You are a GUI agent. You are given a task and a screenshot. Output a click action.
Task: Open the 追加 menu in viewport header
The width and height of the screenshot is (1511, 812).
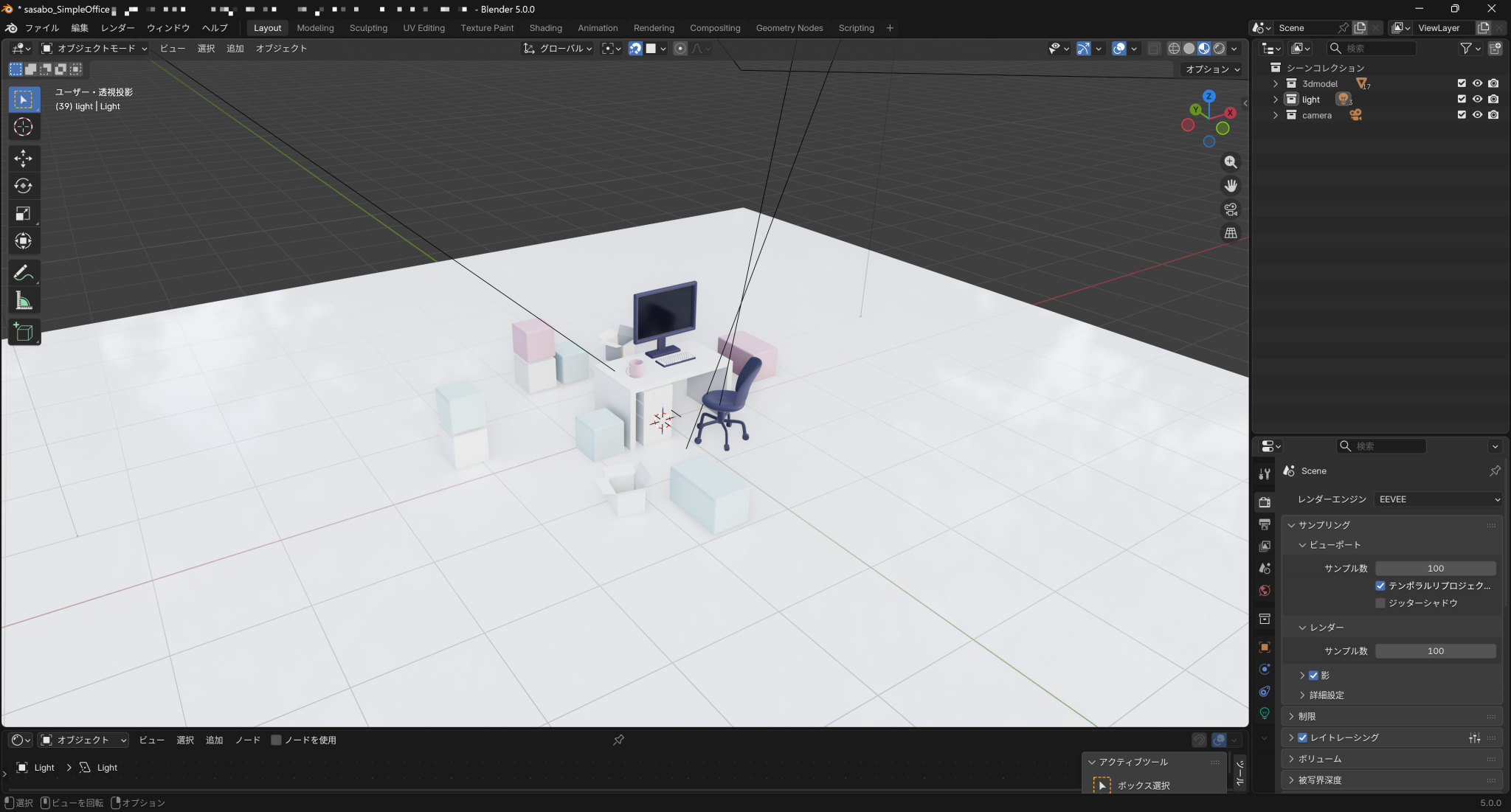[x=235, y=49]
